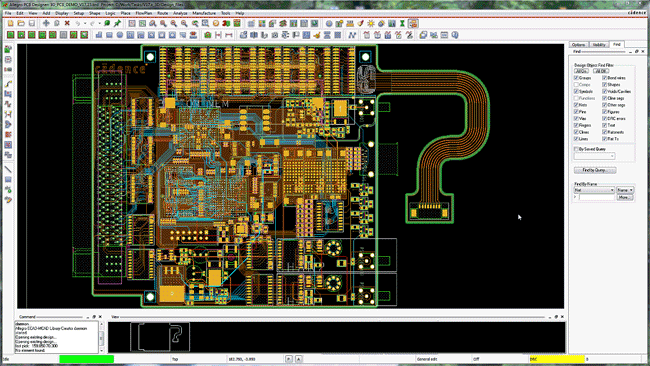Select the 3D viewer toolbar icon
Screen dimensions: 650x366
click(226, 24)
